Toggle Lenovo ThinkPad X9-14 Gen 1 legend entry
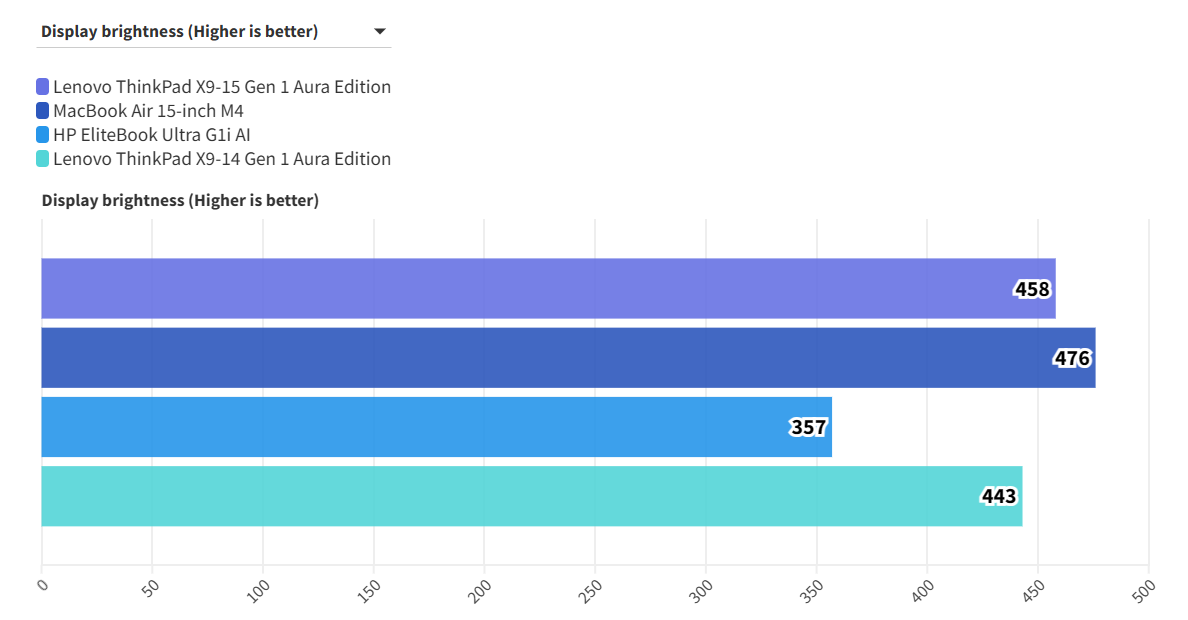Image resolution: width=1188 pixels, height=620 pixels. coord(222,159)
